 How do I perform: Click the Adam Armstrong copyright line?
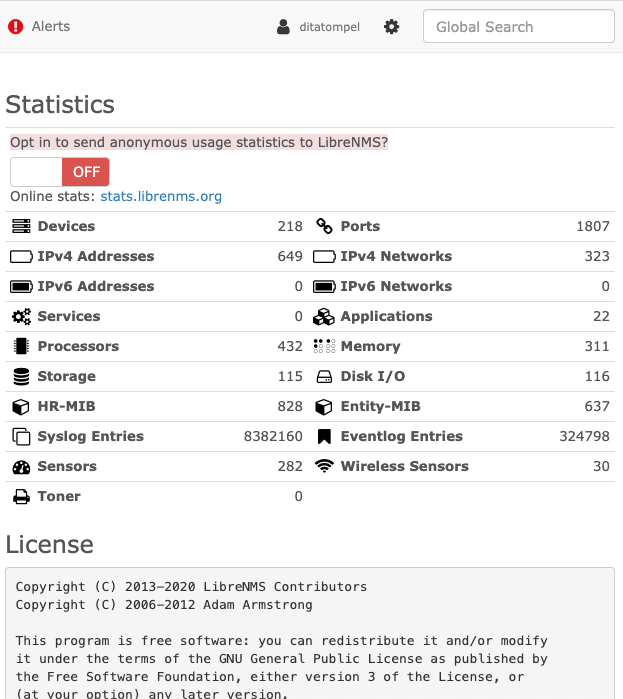164,605
